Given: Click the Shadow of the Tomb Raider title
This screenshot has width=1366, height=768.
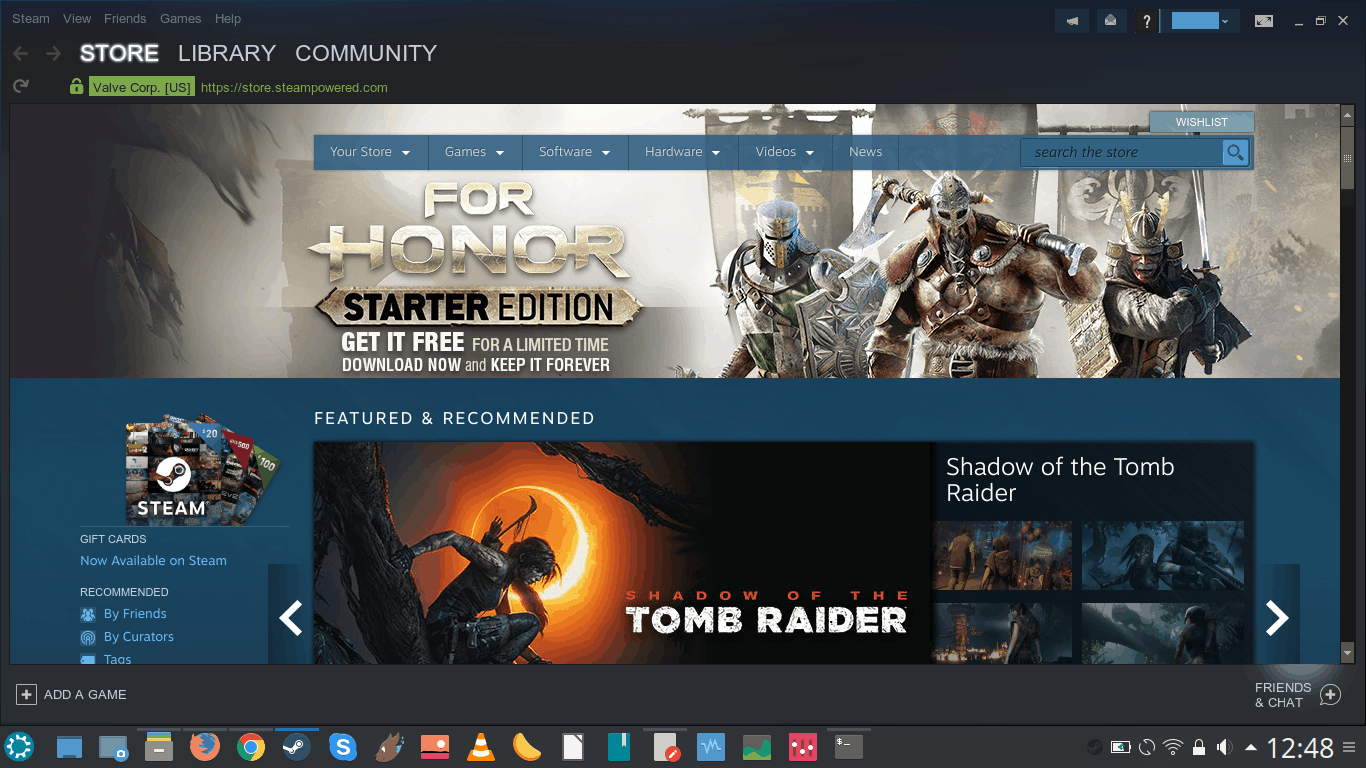Looking at the screenshot, I should click(x=1060, y=480).
